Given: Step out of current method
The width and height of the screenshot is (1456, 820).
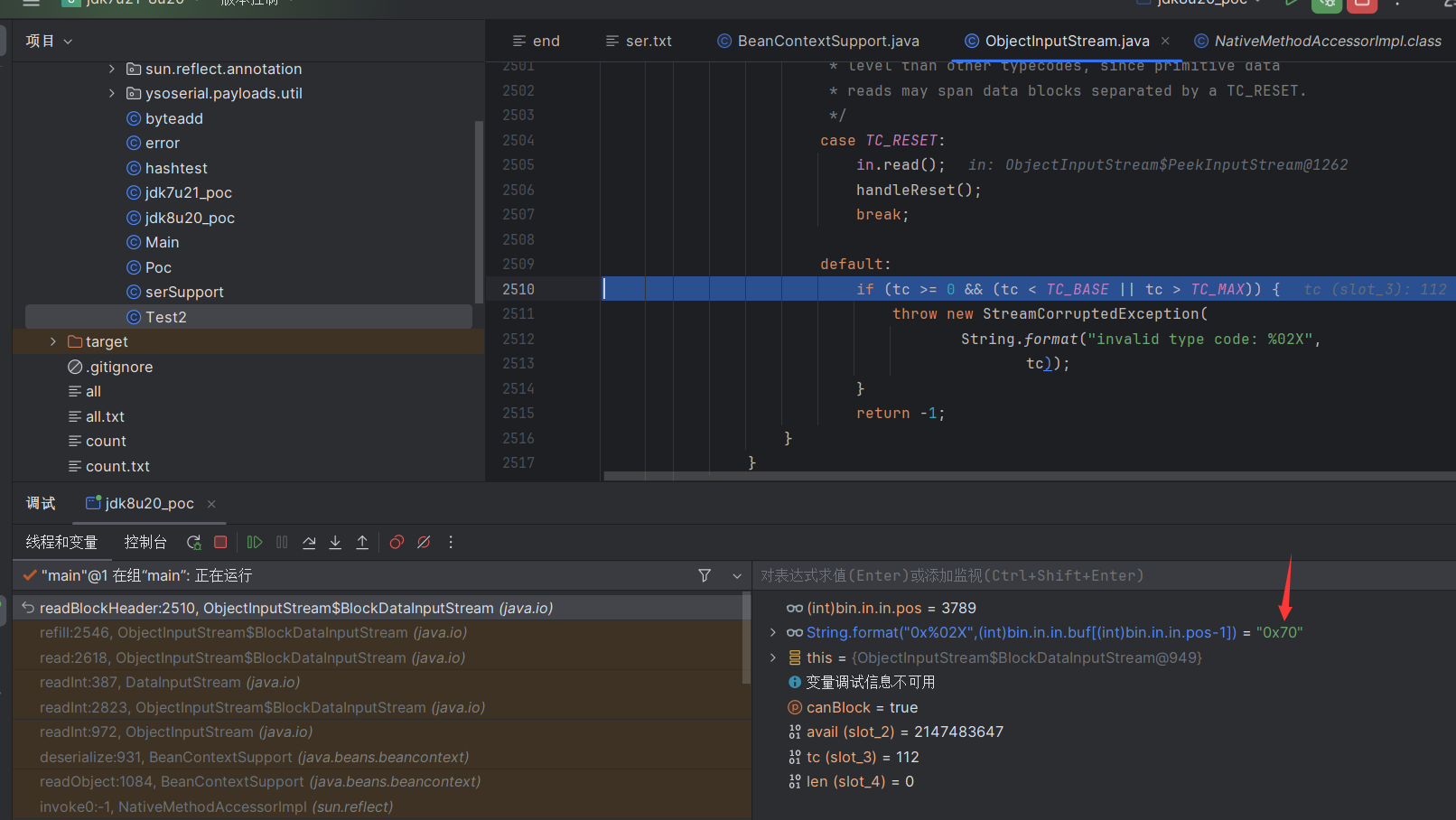Looking at the screenshot, I should (x=362, y=542).
